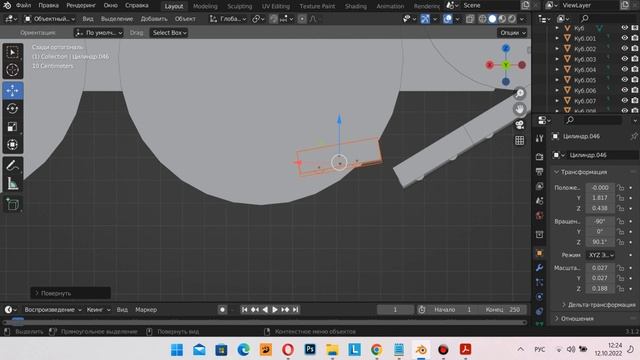The image size is (640, 360).
Task: Toggle Show Overlays button in header
Action: pos(448,19)
